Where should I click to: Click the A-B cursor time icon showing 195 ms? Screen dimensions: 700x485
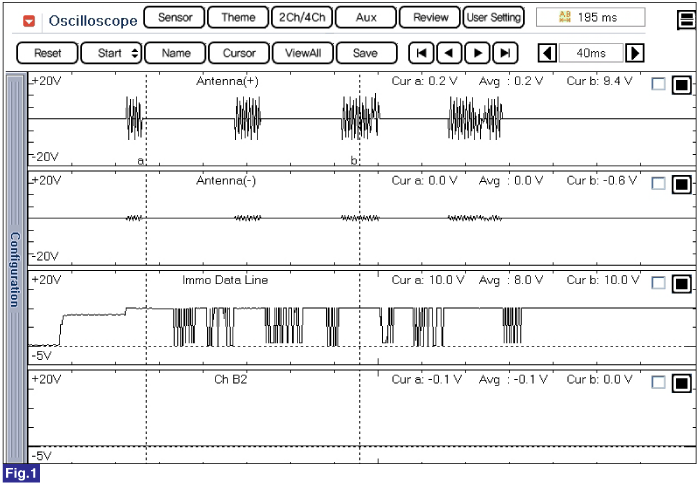[565, 17]
